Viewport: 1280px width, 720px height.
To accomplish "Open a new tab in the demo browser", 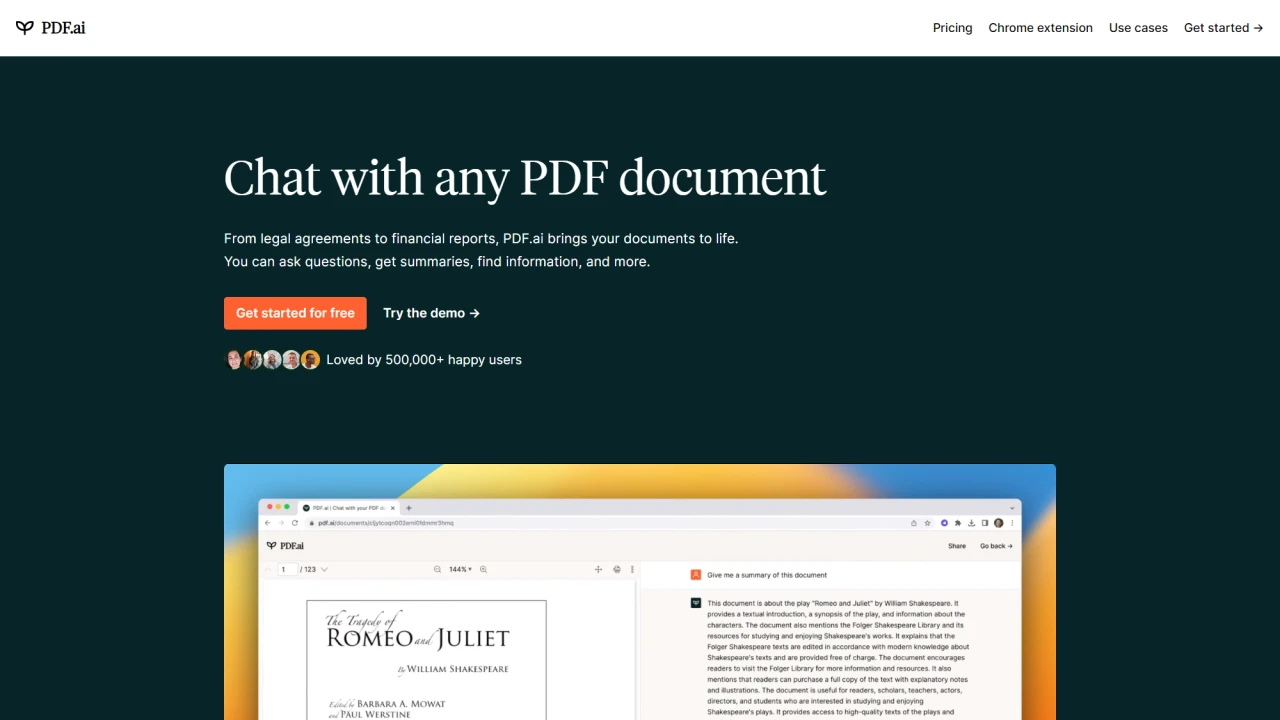I will pos(409,508).
